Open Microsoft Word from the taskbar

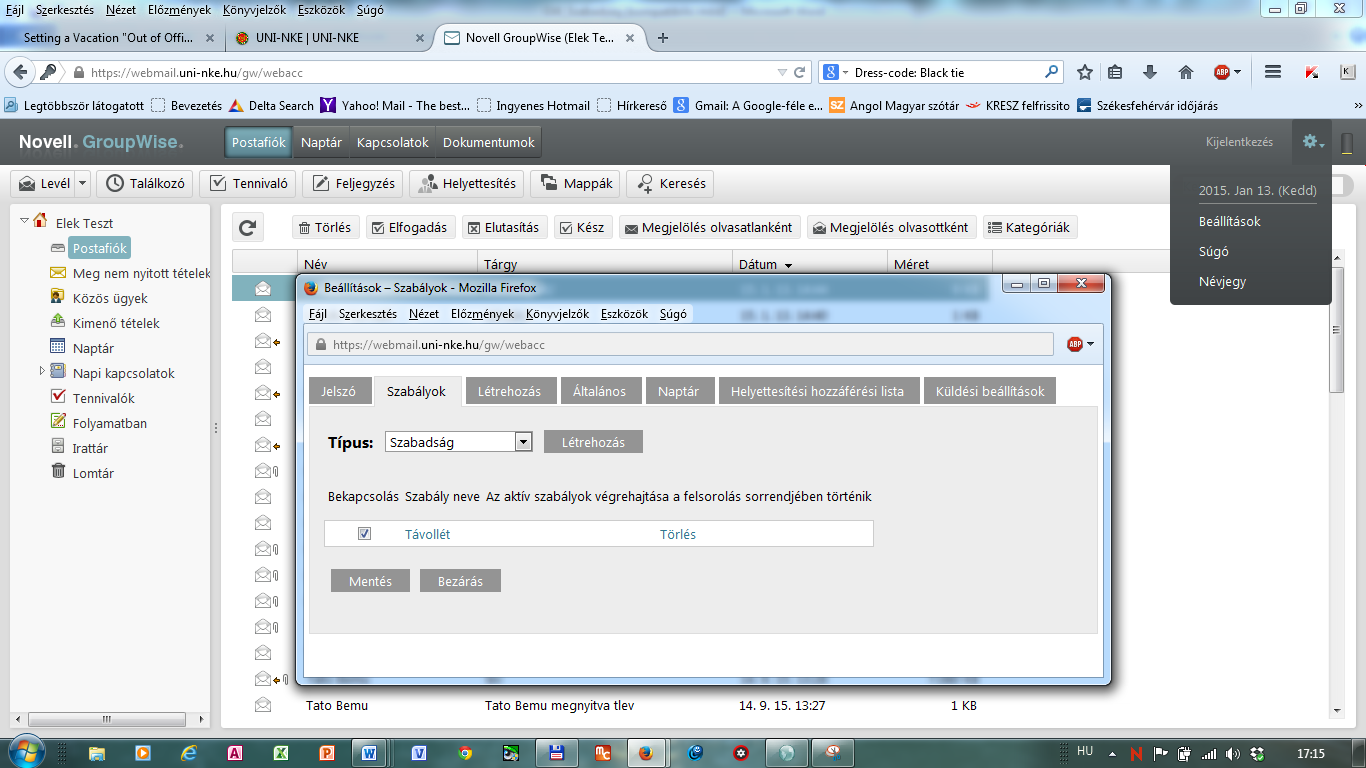371,752
